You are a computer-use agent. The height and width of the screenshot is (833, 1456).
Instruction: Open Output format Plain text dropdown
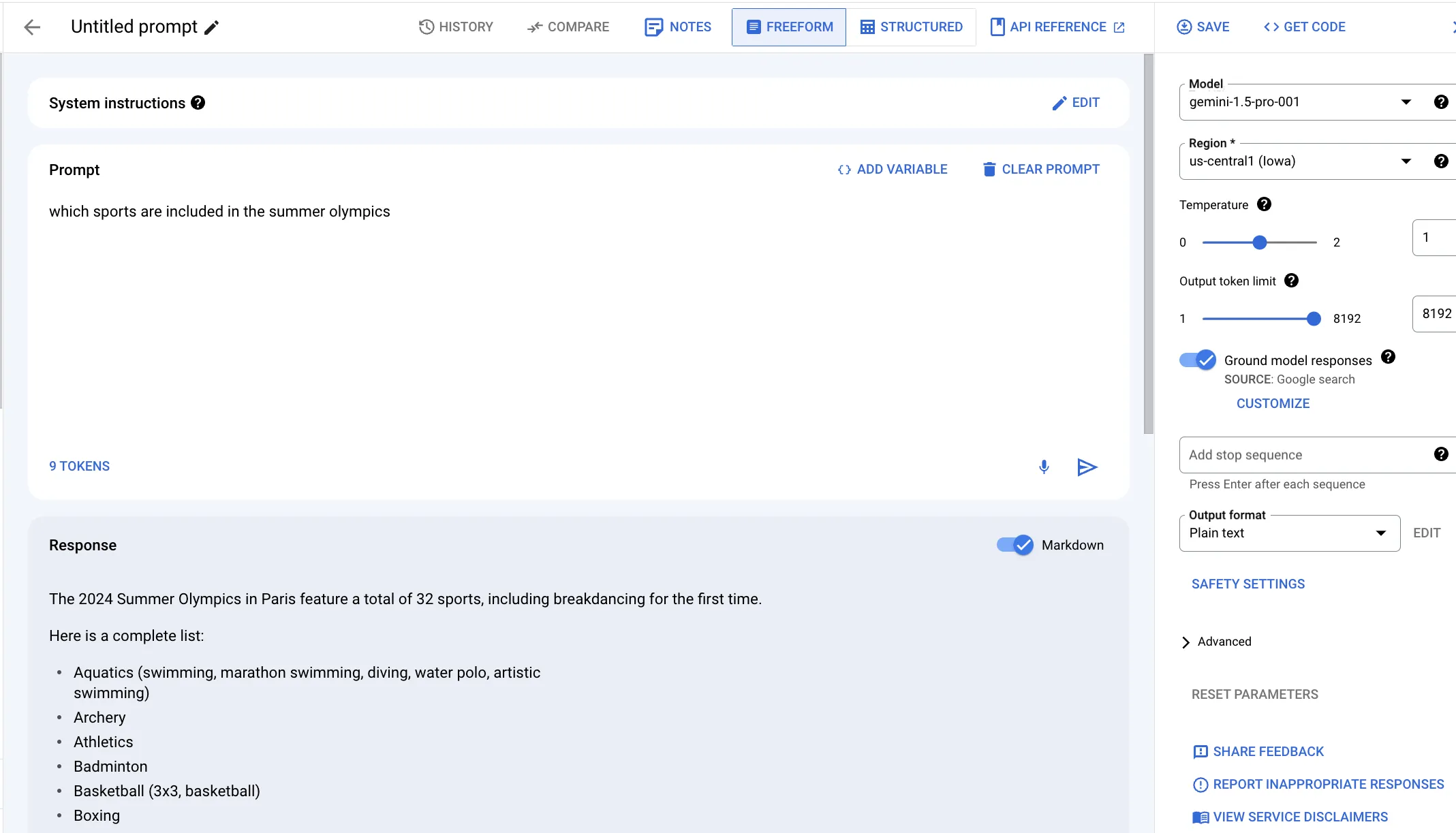pyautogui.click(x=1288, y=533)
